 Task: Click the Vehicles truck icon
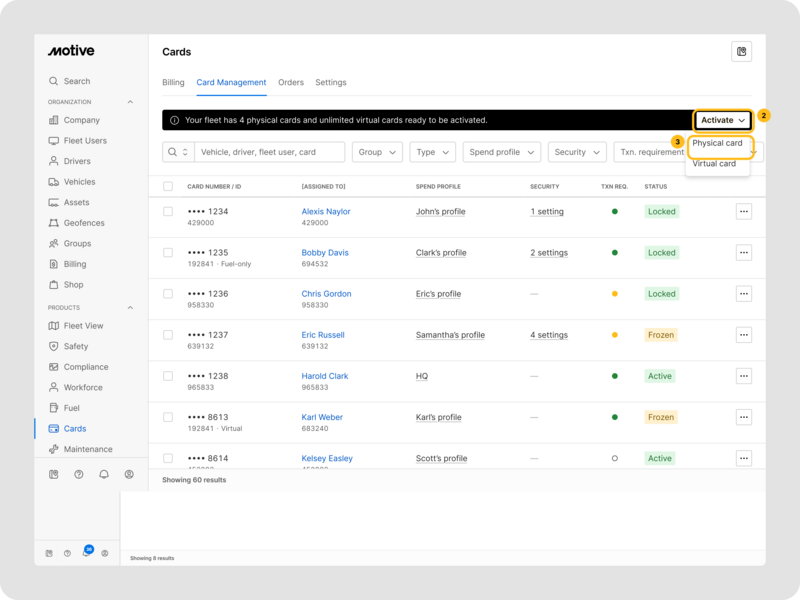point(54,182)
